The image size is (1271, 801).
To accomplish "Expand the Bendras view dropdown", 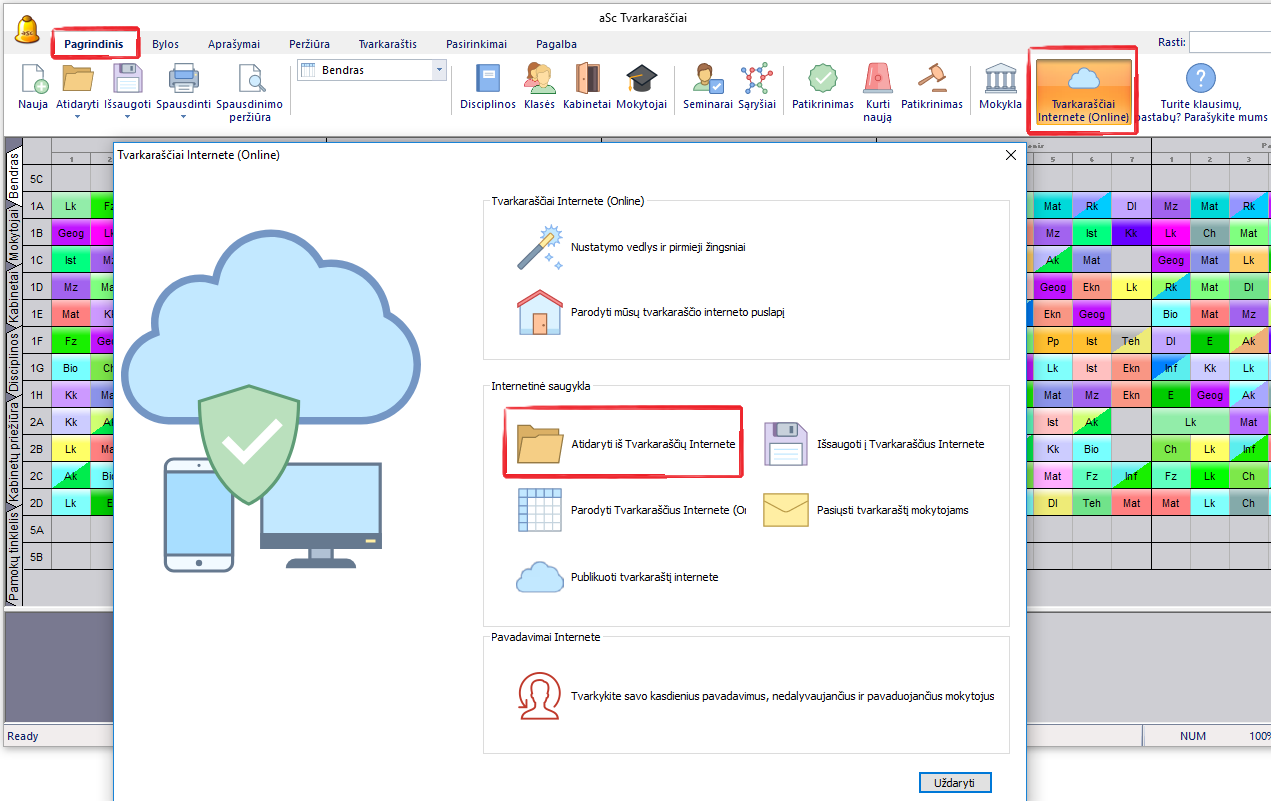I will pyautogui.click(x=439, y=70).
